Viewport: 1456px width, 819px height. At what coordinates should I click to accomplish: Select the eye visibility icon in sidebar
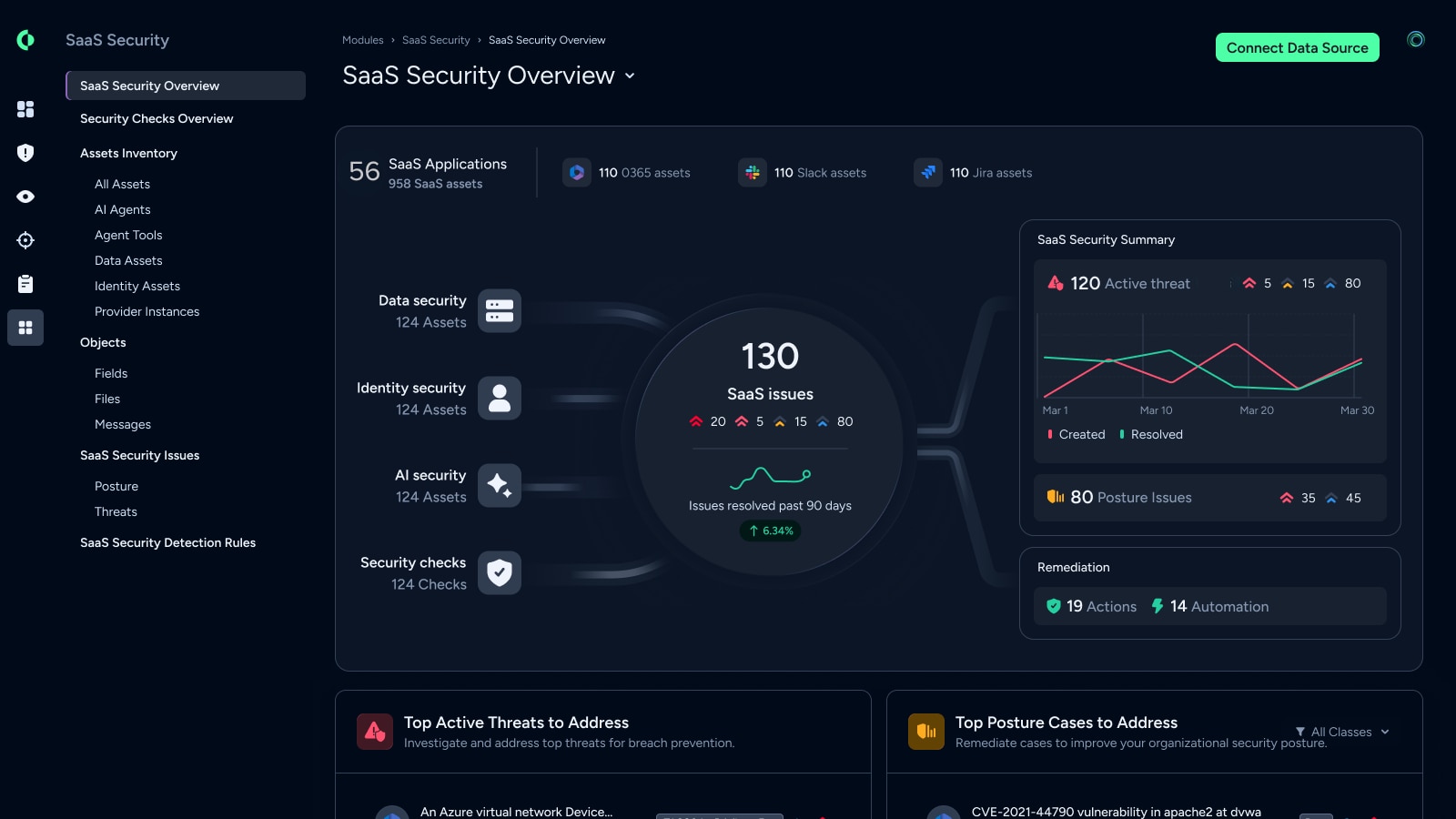click(25, 197)
